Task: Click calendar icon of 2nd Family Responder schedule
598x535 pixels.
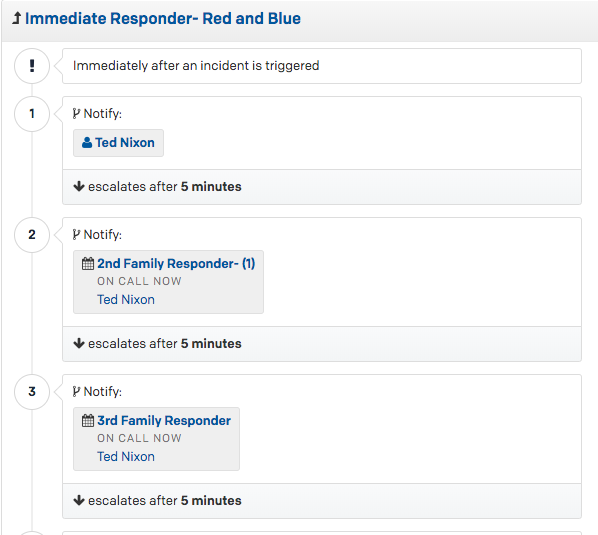Action: click(x=88, y=263)
